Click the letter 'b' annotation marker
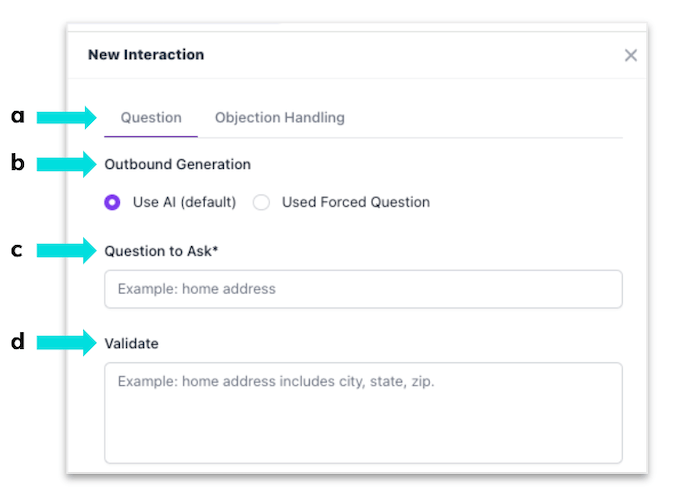 [x=17, y=163]
